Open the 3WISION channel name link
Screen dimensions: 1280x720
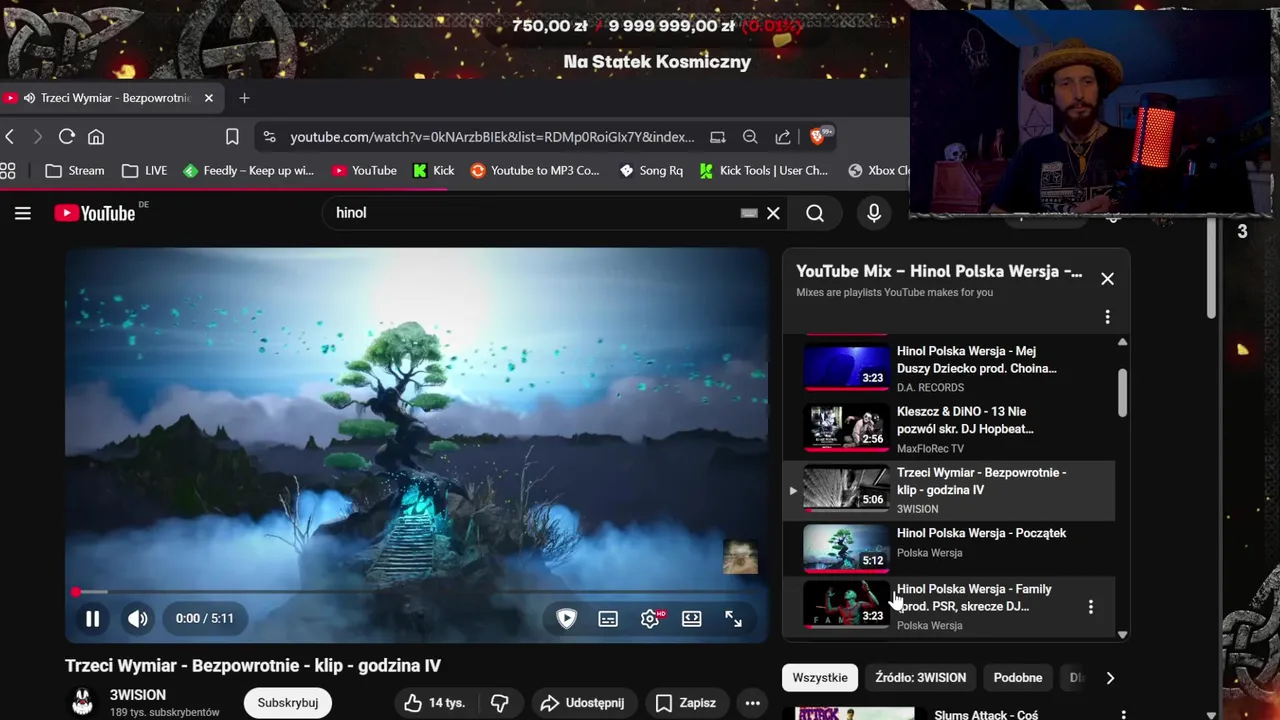click(x=138, y=695)
